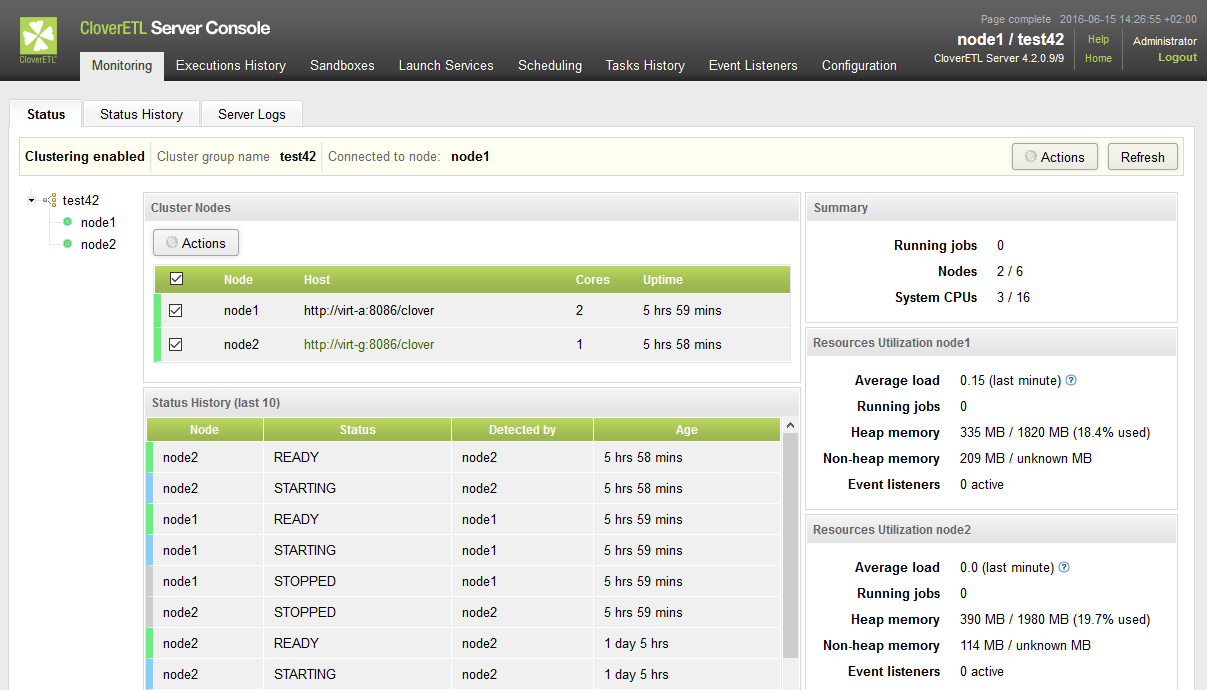Click node1 green status dot in tree
Viewport: 1207px width, 690px height.
coord(67,222)
